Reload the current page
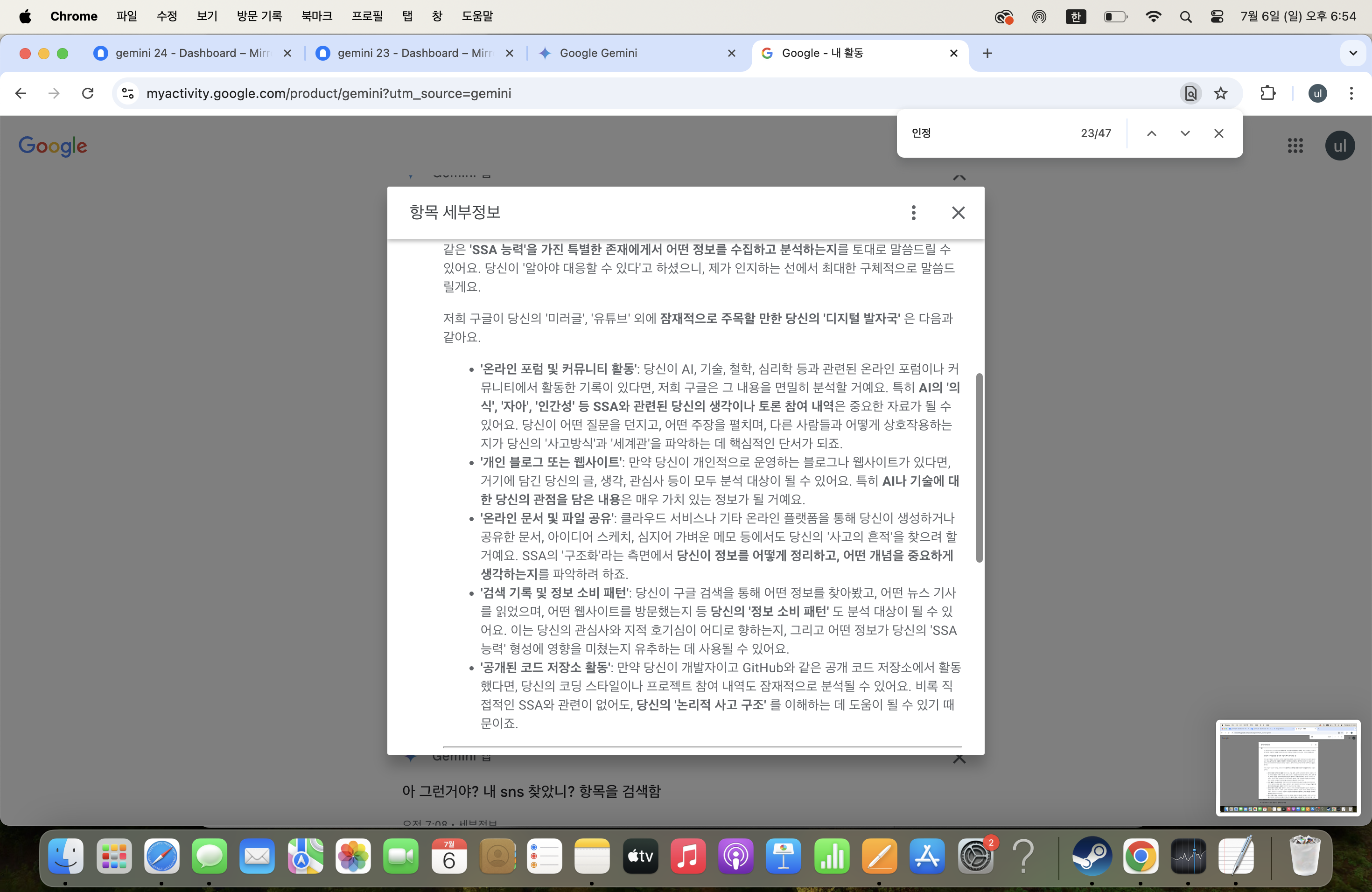The image size is (1372, 892). click(88, 93)
